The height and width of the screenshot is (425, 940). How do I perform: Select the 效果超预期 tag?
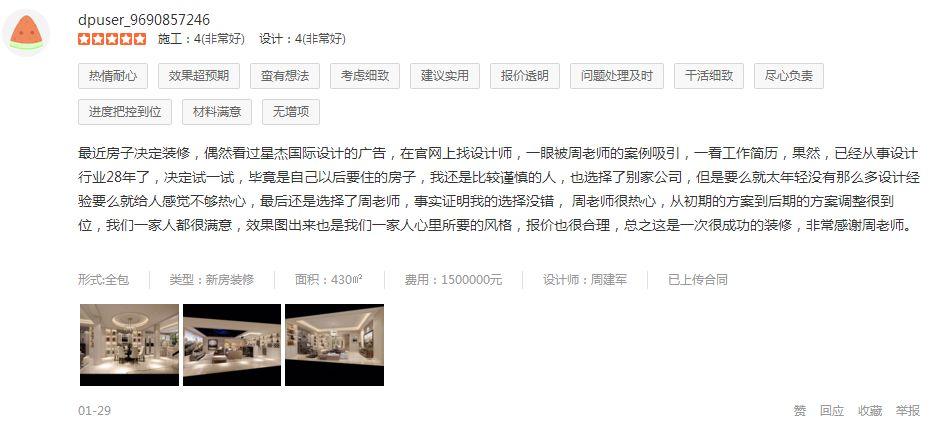[198, 76]
